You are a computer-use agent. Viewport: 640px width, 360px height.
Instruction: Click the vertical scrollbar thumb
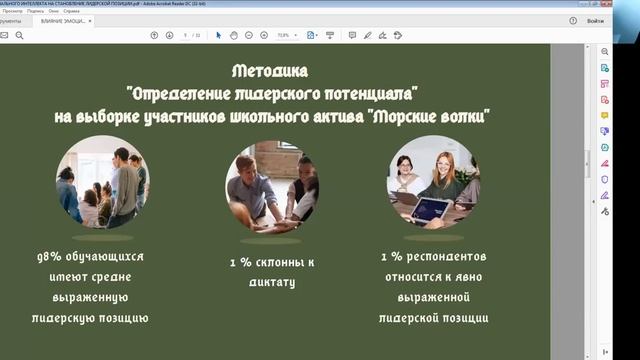point(588,164)
